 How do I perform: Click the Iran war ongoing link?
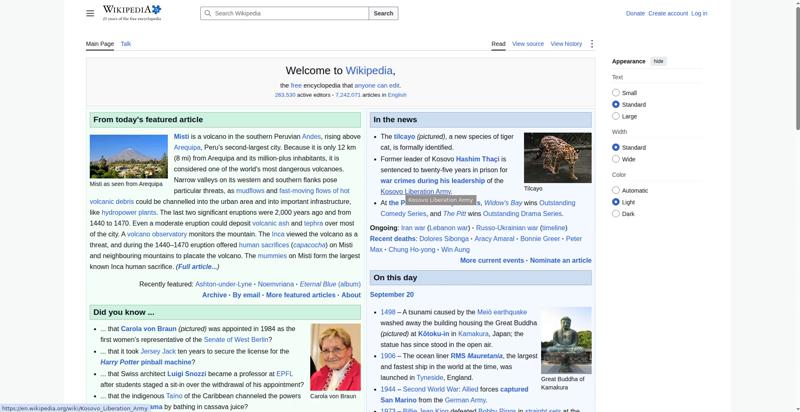point(413,228)
